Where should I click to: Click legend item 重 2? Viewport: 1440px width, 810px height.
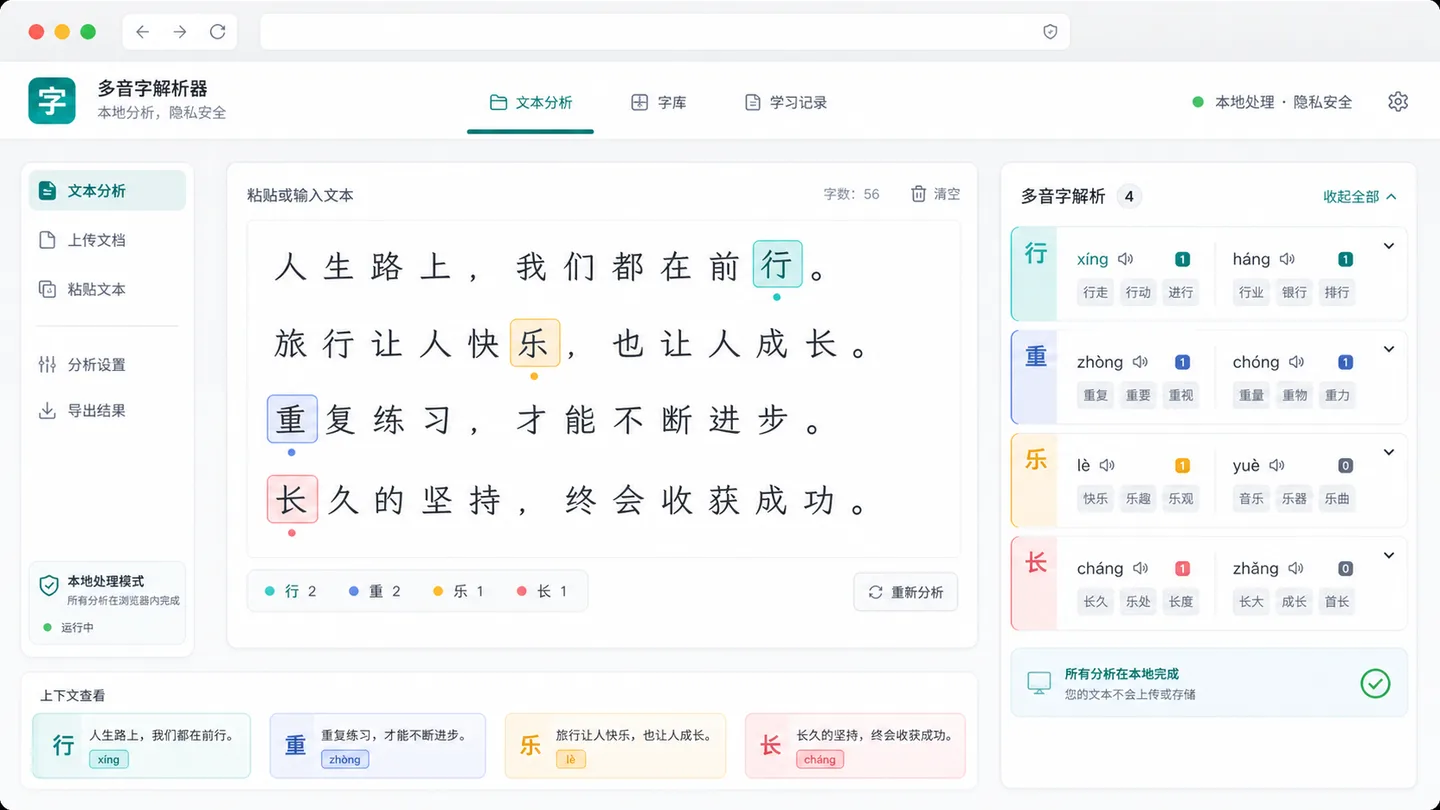point(374,591)
